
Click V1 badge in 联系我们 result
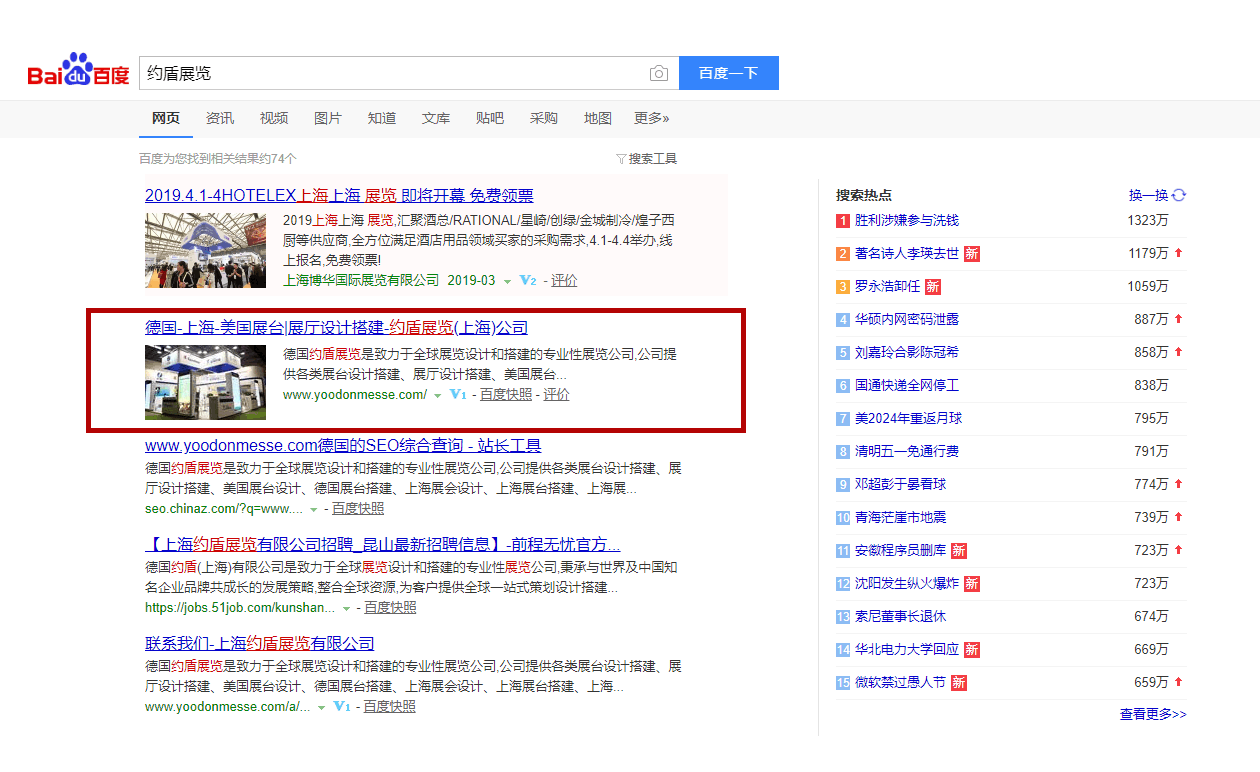[x=342, y=707]
